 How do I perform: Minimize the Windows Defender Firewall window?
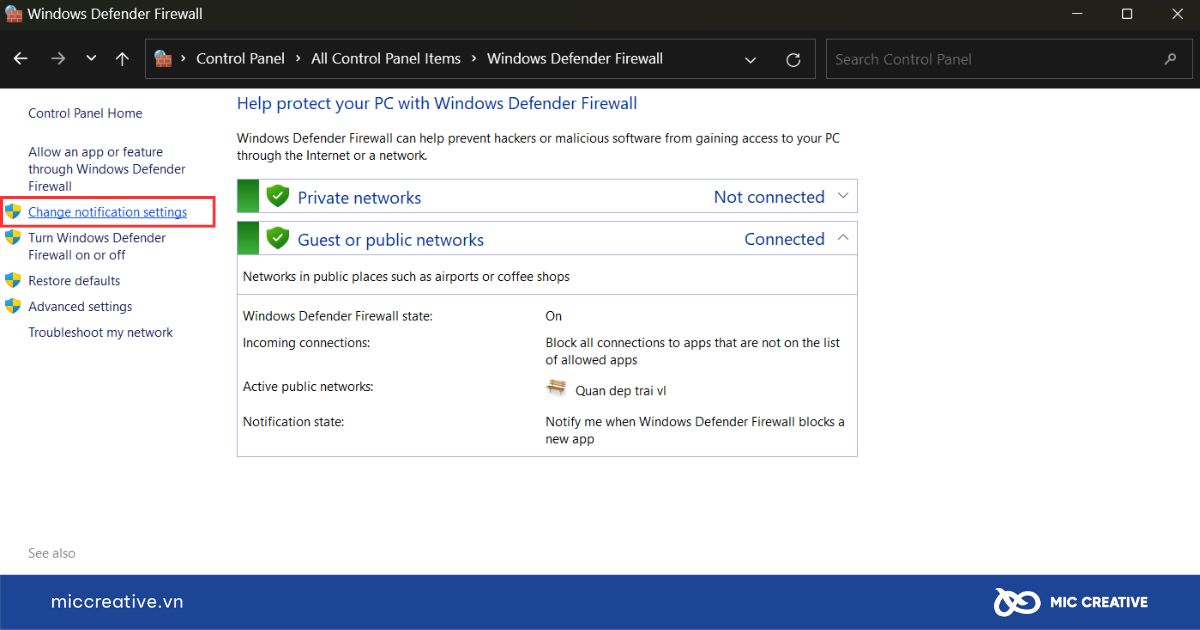click(x=1078, y=14)
